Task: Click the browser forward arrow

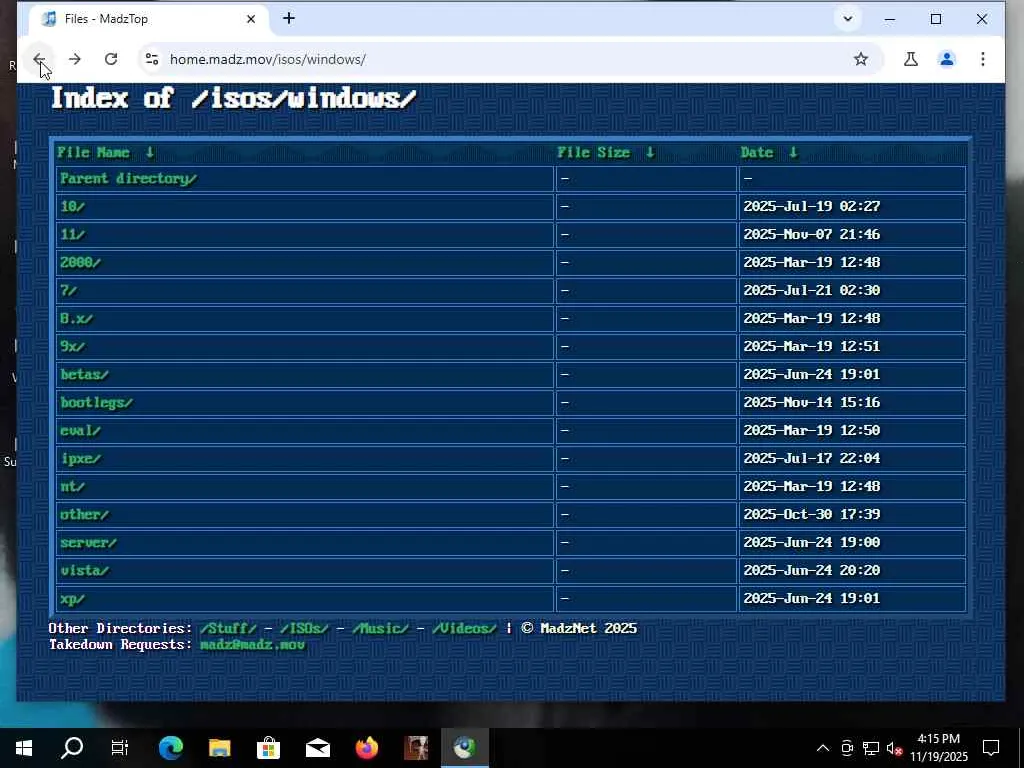Action: click(x=74, y=59)
